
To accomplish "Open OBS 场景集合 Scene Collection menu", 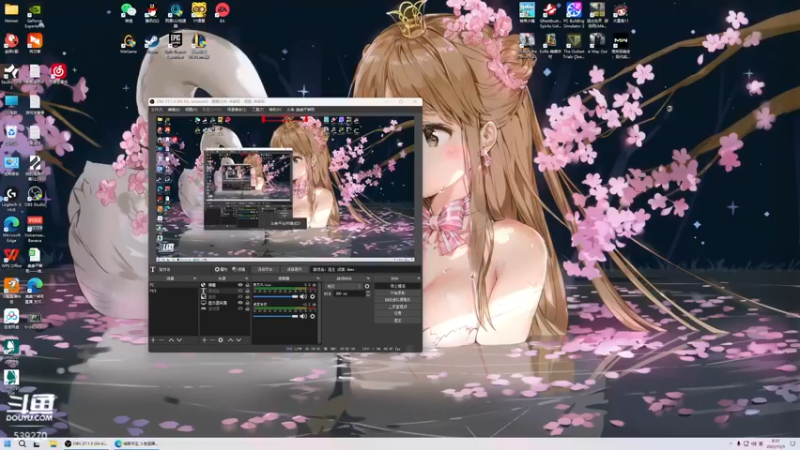I will pyautogui.click(x=237, y=109).
